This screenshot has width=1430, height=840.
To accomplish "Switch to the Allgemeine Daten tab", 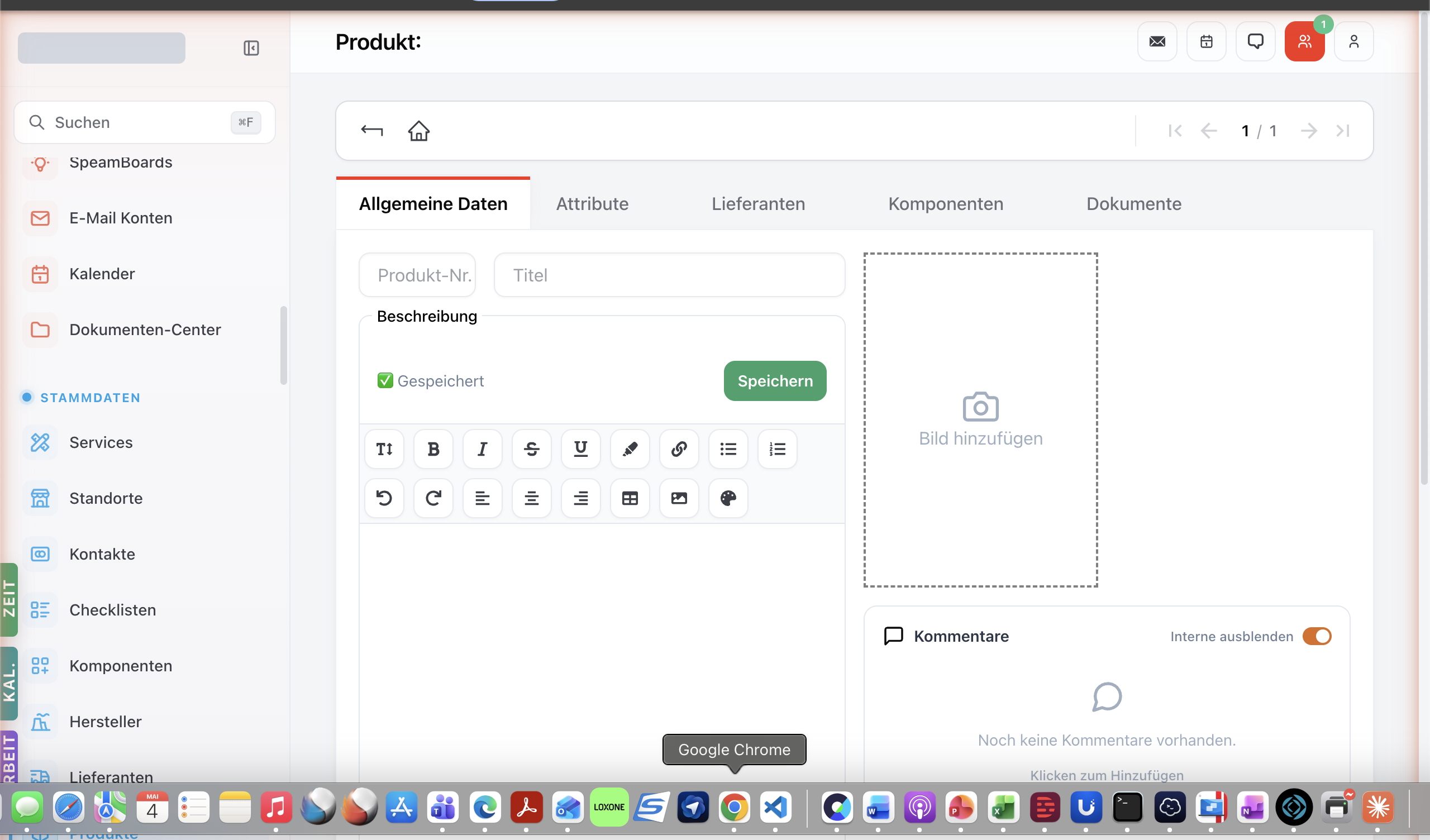I will click(x=433, y=204).
